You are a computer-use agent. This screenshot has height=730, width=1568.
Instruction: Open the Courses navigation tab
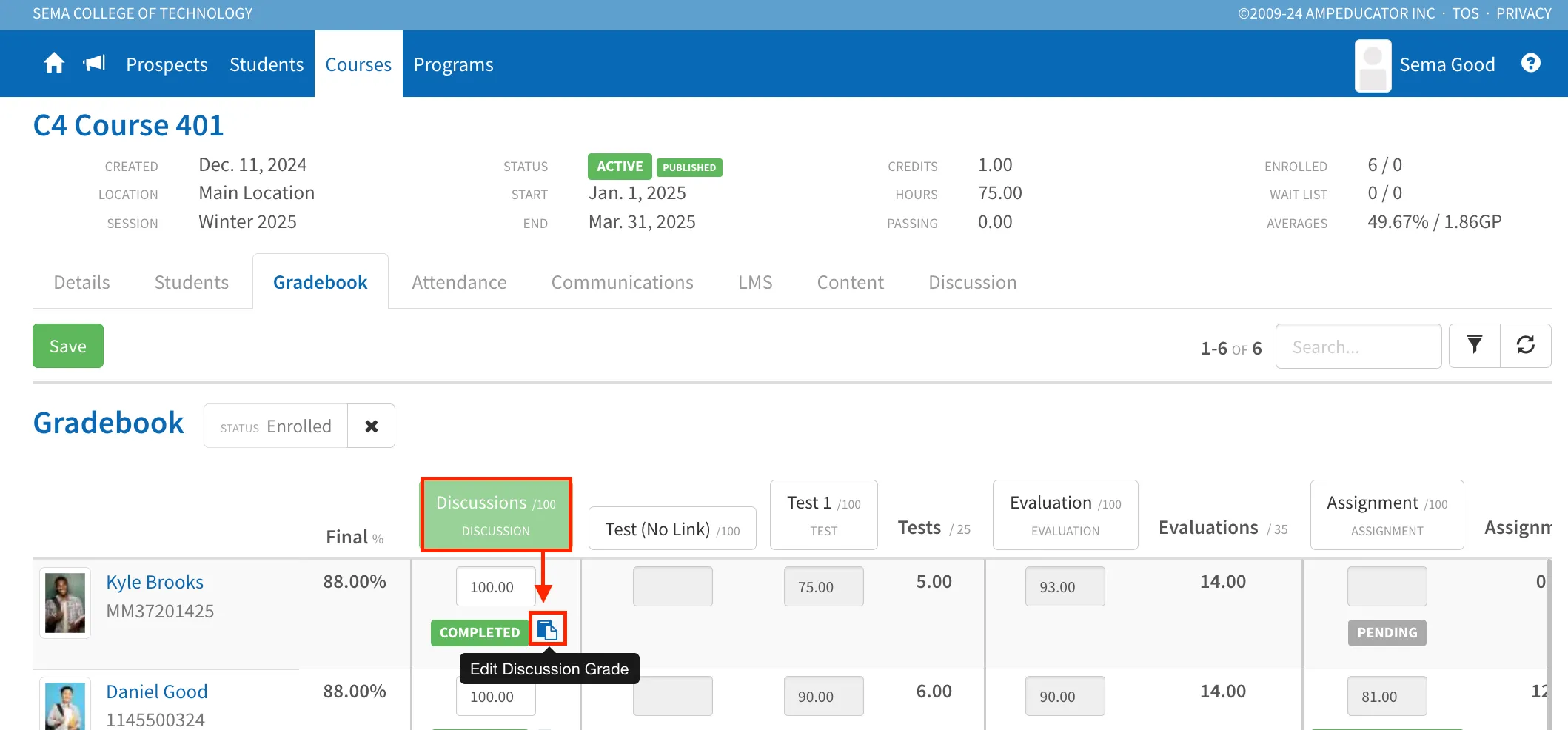[x=358, y=64]
